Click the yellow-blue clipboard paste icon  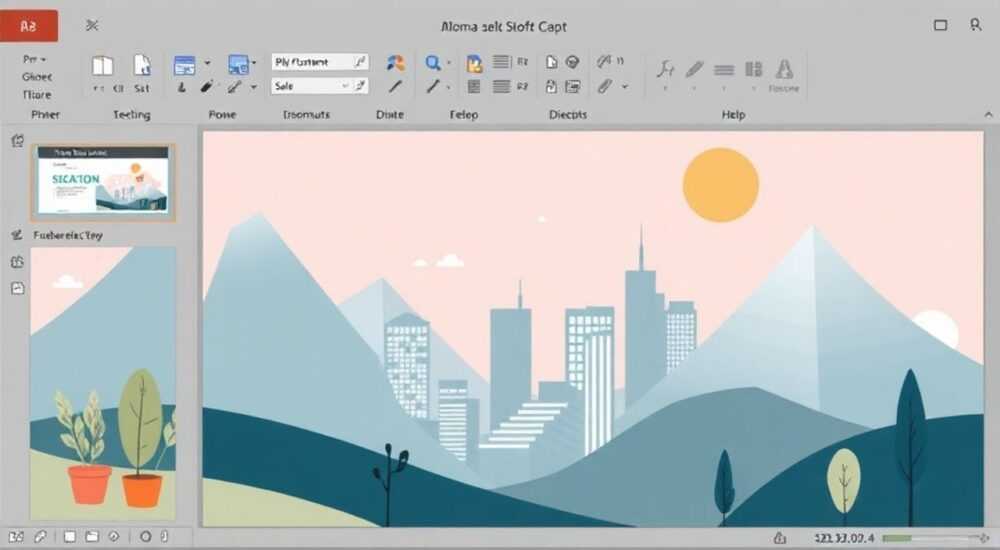[x=474, y=63]
